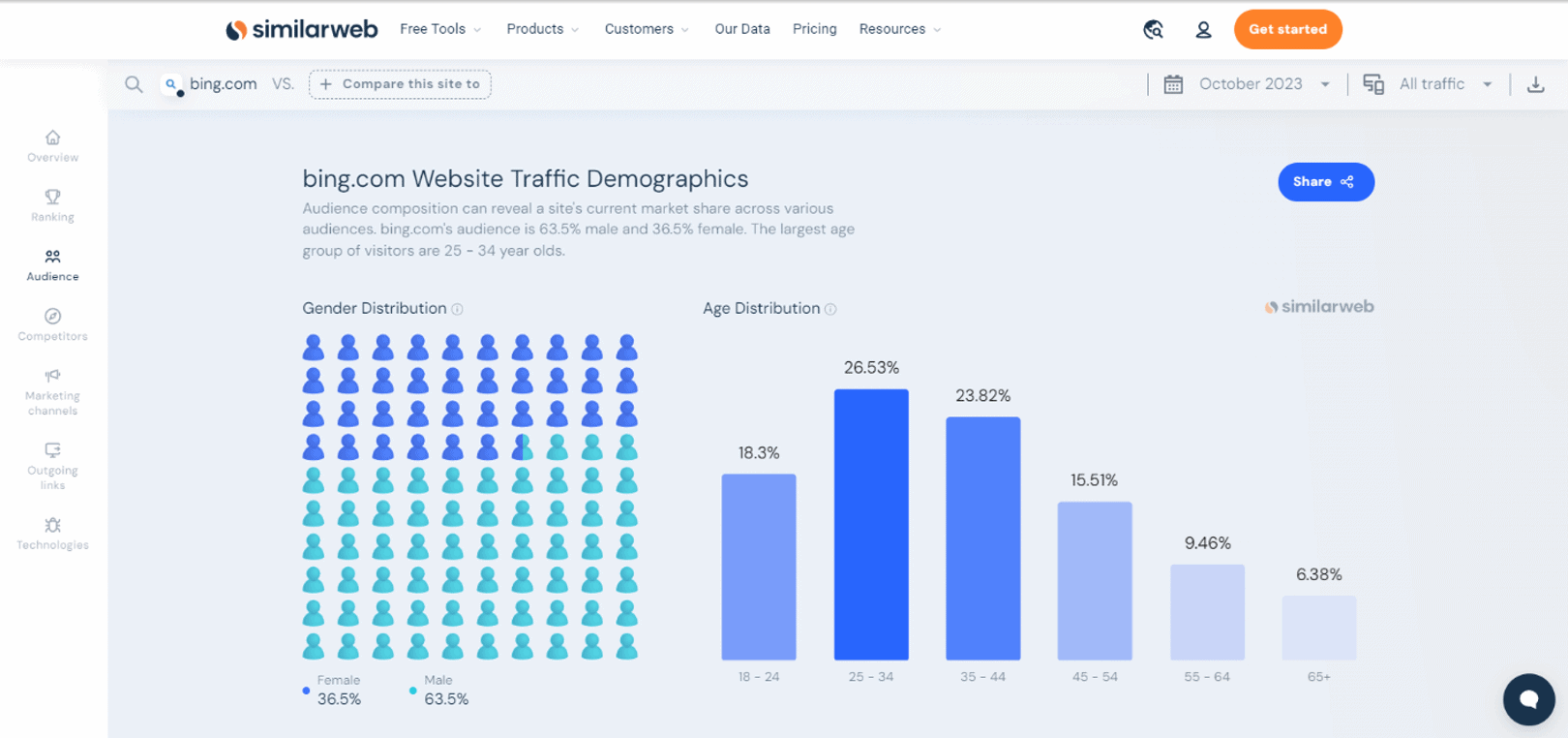Expand the Products menu
Screen dimensions: 1568x738
(x=543, y=29)
